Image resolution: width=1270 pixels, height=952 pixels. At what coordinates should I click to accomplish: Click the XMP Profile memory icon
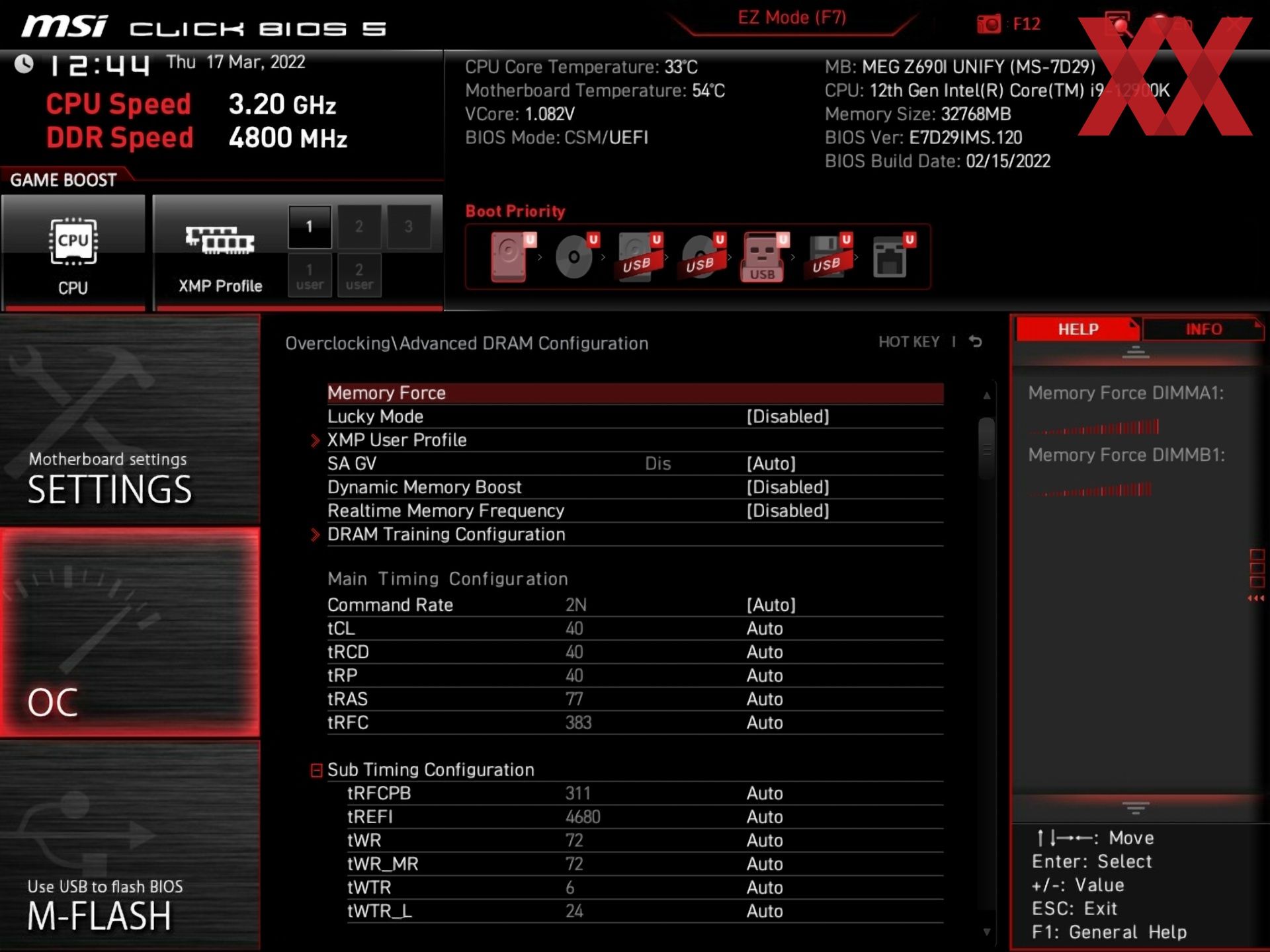pyautogui.click(x=220, y=240)
